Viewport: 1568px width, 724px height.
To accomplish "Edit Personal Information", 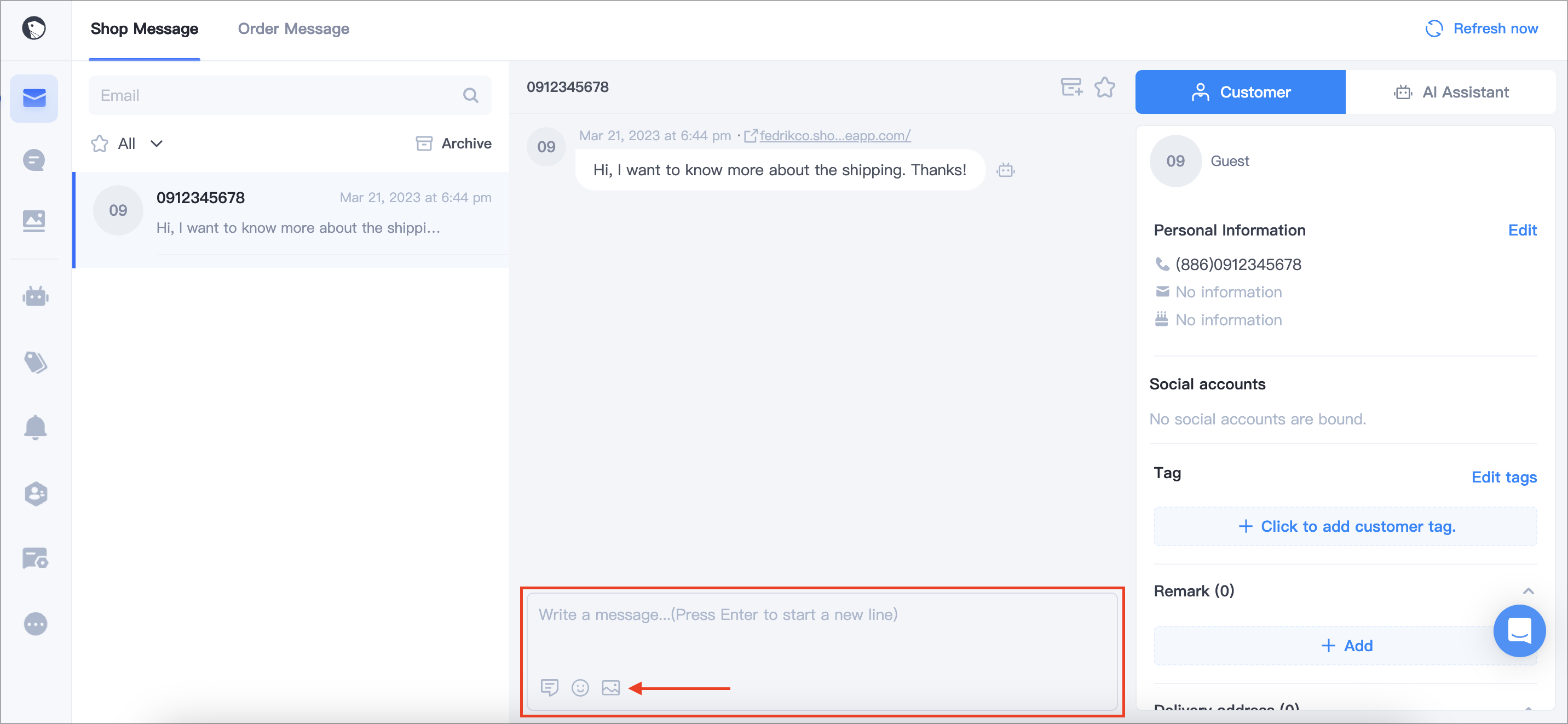I will [1523, 230].
